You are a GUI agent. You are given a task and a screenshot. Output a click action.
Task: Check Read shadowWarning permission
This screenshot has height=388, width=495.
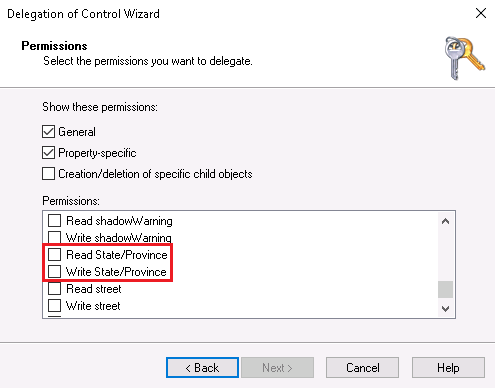pyautogui.click(x=55, y=221)
